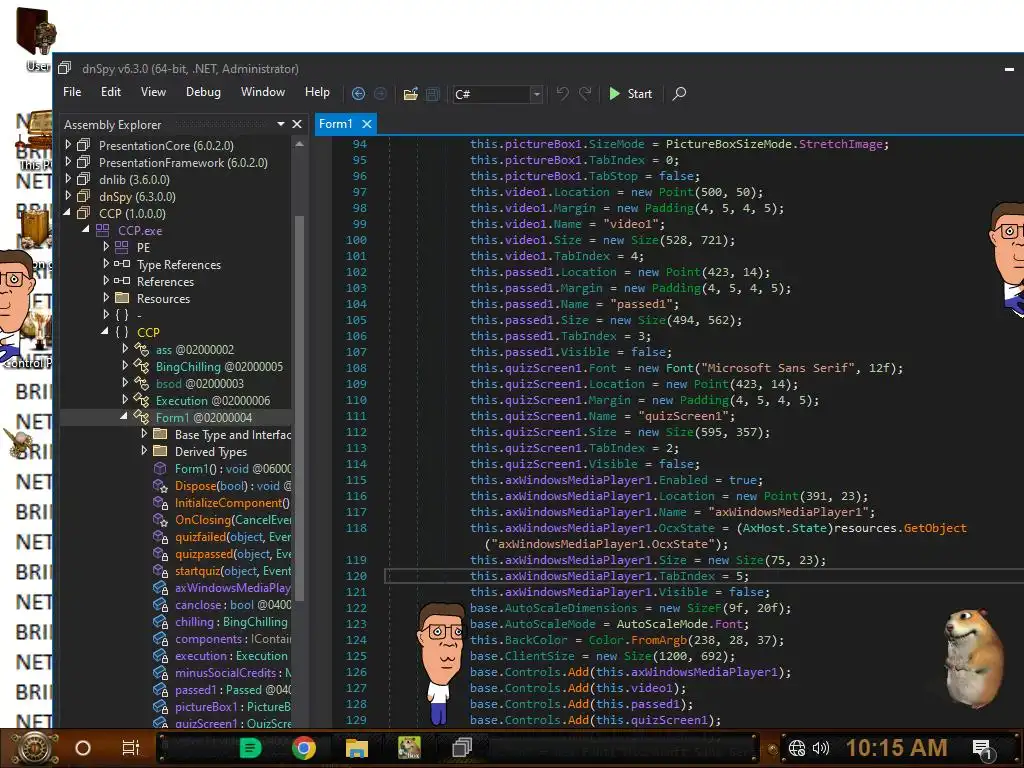1024x768 pixels.
Task: Click the Resources folder icon
Action: [121, 298]
